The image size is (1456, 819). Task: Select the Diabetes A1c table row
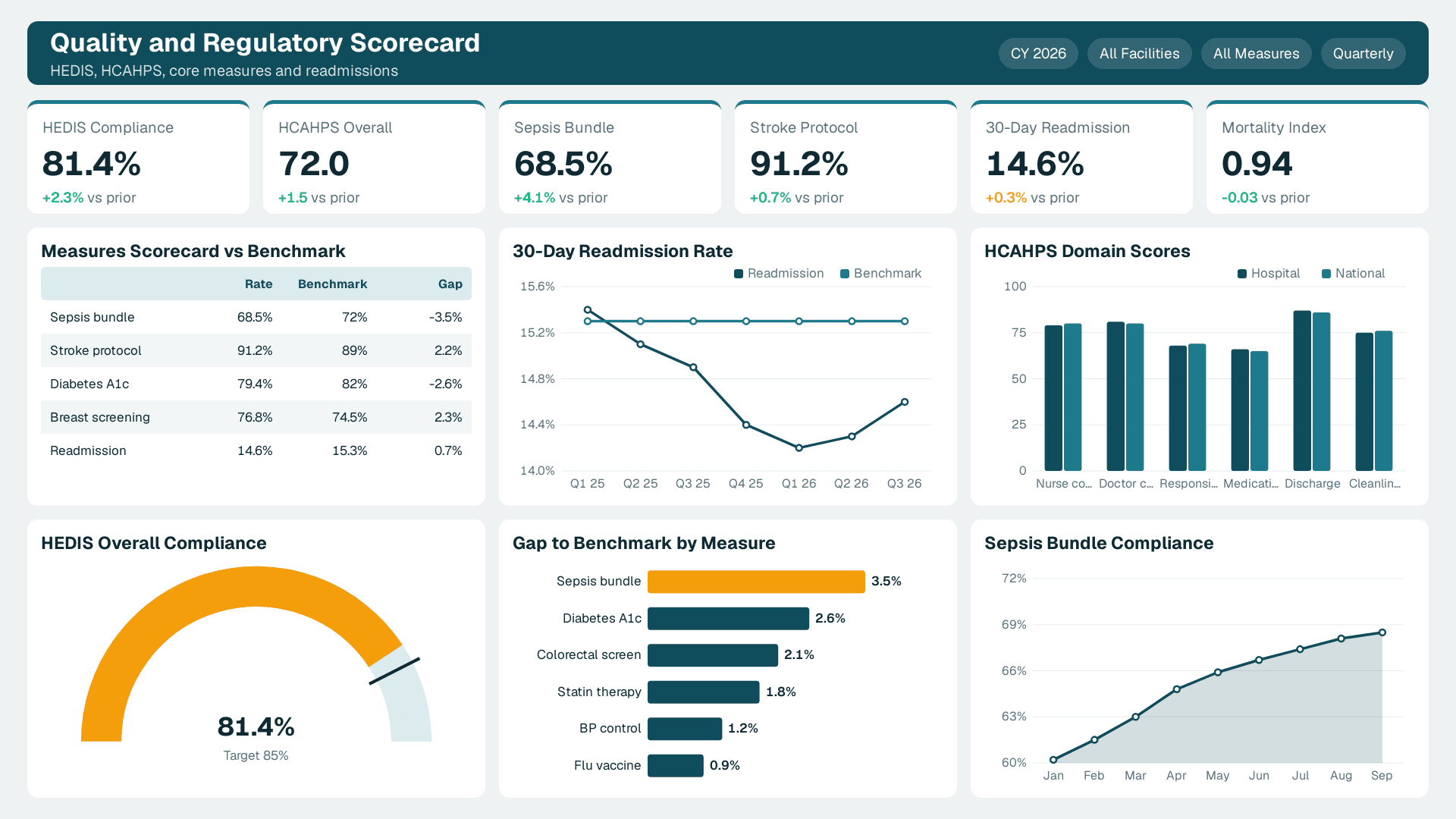pos(256,384)
